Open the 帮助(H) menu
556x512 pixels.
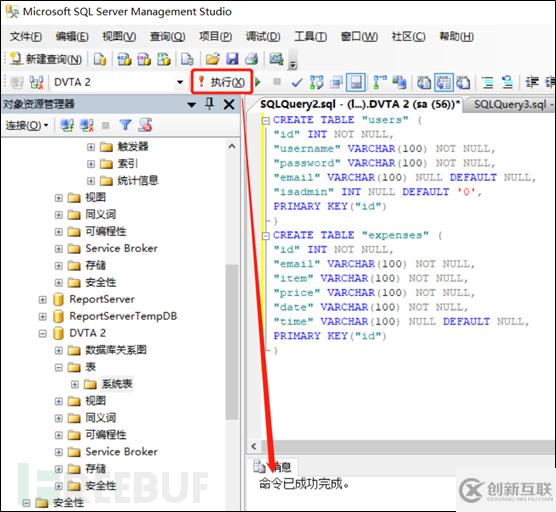[x=457, y=37]
